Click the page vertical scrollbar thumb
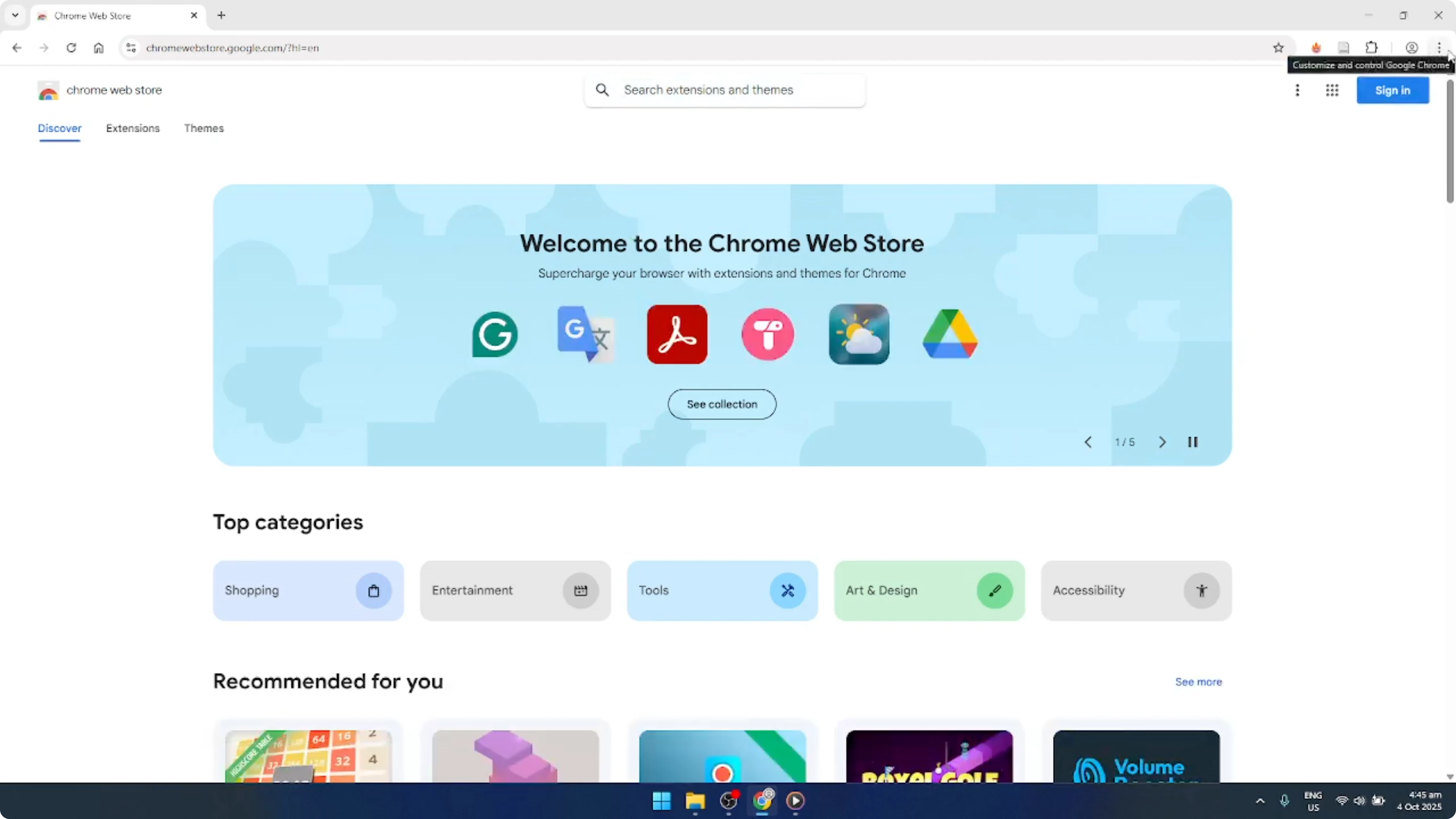 [1450, 141]
